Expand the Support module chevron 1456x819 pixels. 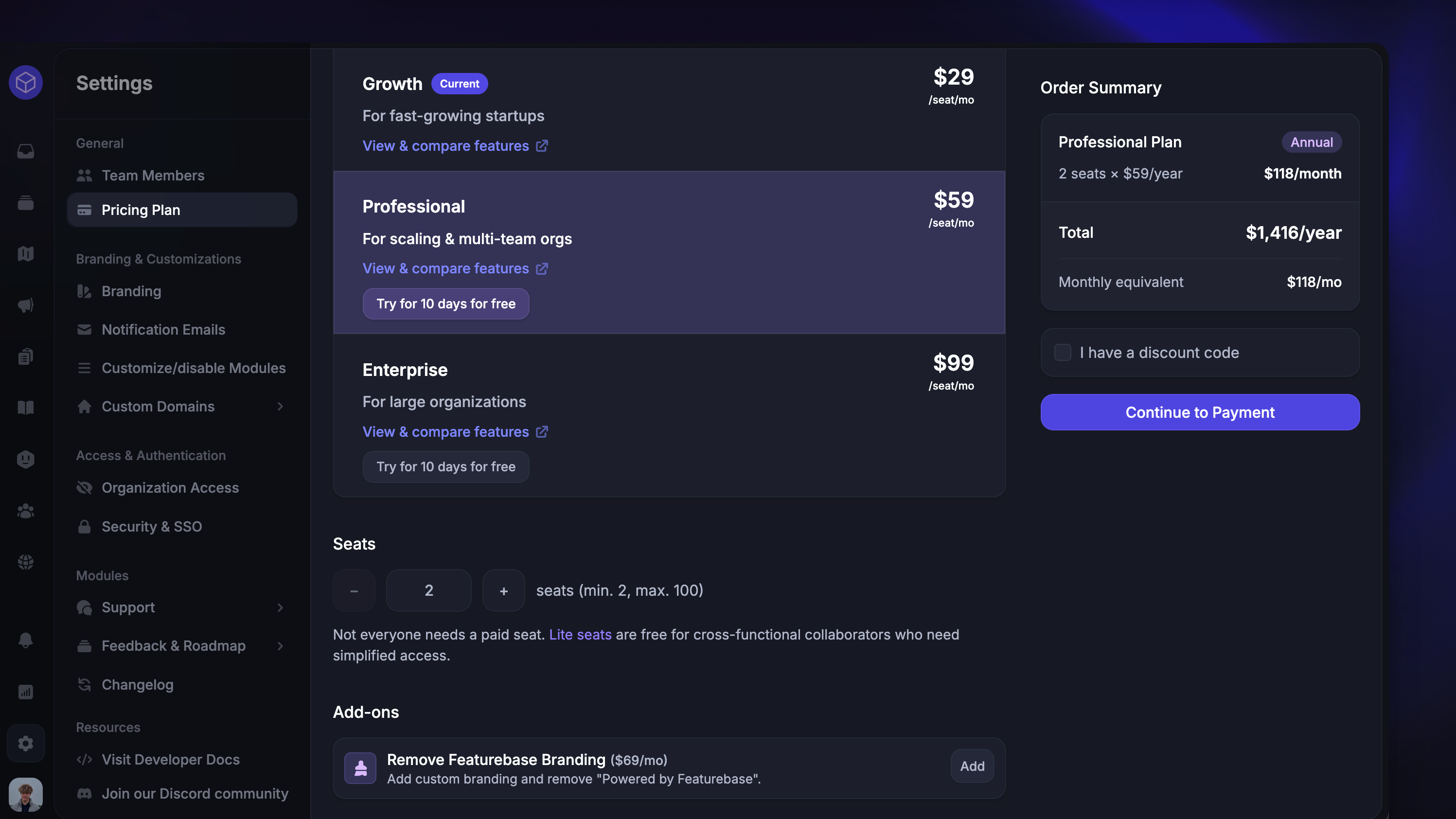click(280, 607)
